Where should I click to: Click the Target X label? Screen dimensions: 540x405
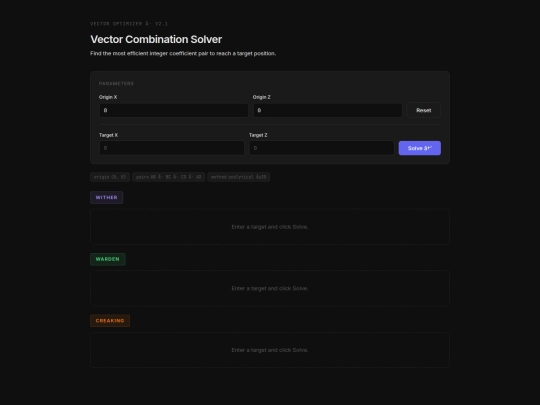pos(108,135)
